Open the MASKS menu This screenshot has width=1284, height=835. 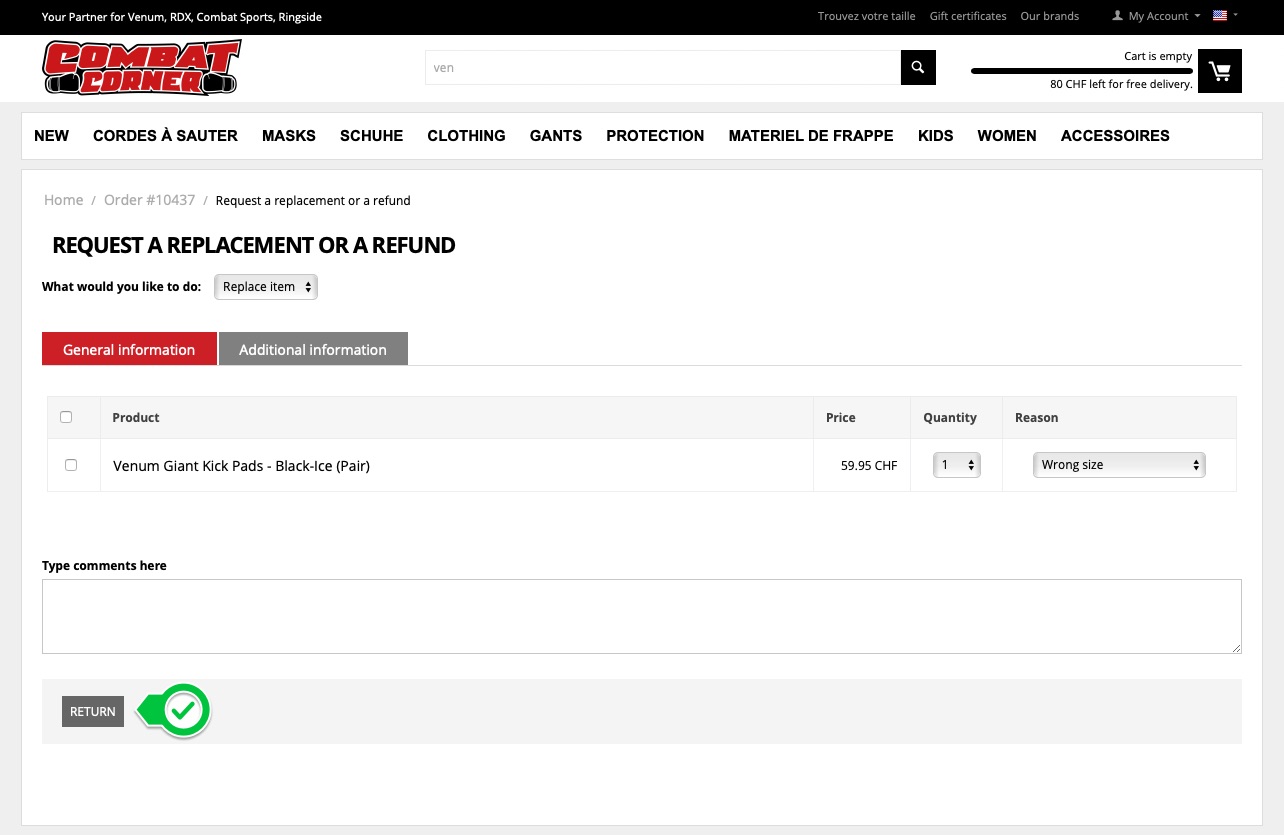(x=289, y=136)
